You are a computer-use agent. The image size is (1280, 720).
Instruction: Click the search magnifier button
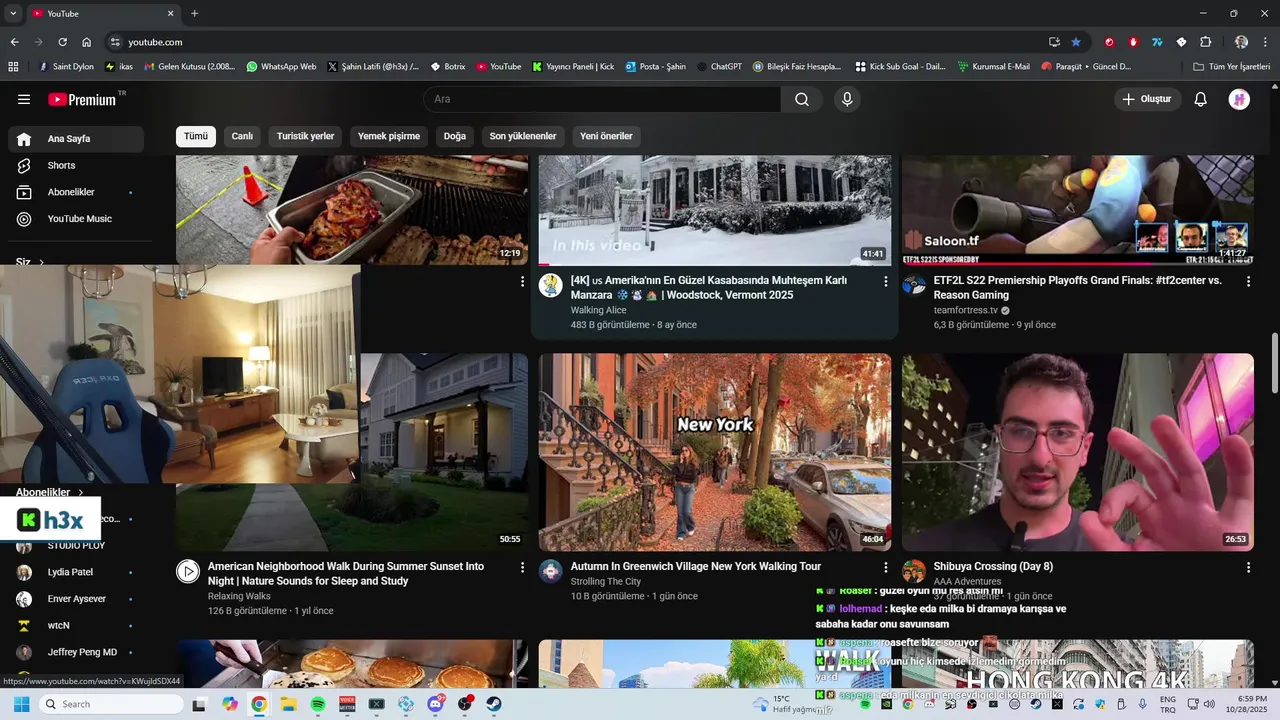(802, 99)
